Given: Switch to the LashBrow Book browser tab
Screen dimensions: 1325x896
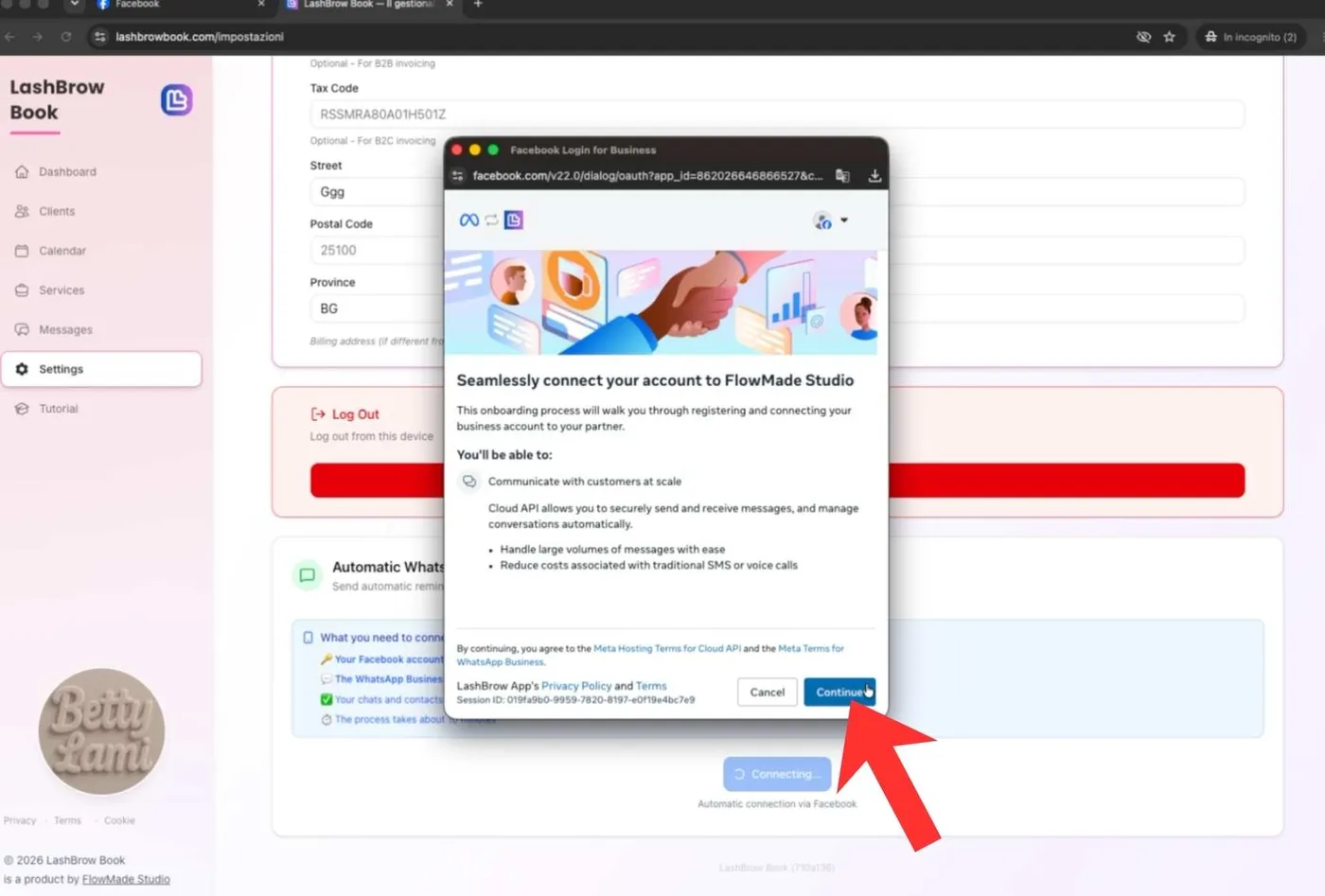Looking at the screenshot, I should (x=369, y=5).
